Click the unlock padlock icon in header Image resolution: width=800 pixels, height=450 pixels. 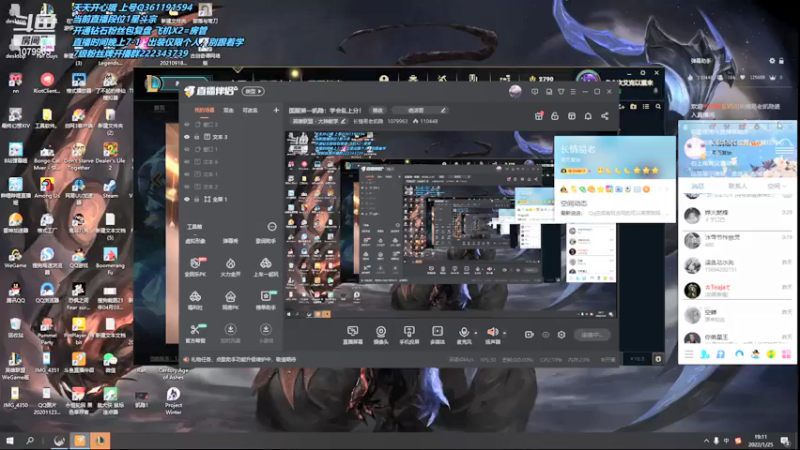click(555, 116)
